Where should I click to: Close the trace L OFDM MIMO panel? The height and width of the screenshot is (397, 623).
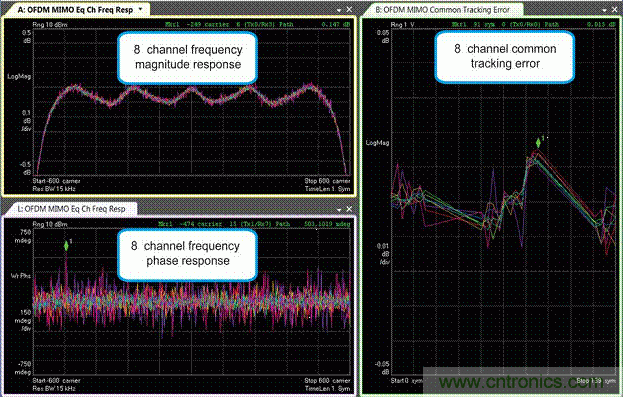click(x=349, y=209)
